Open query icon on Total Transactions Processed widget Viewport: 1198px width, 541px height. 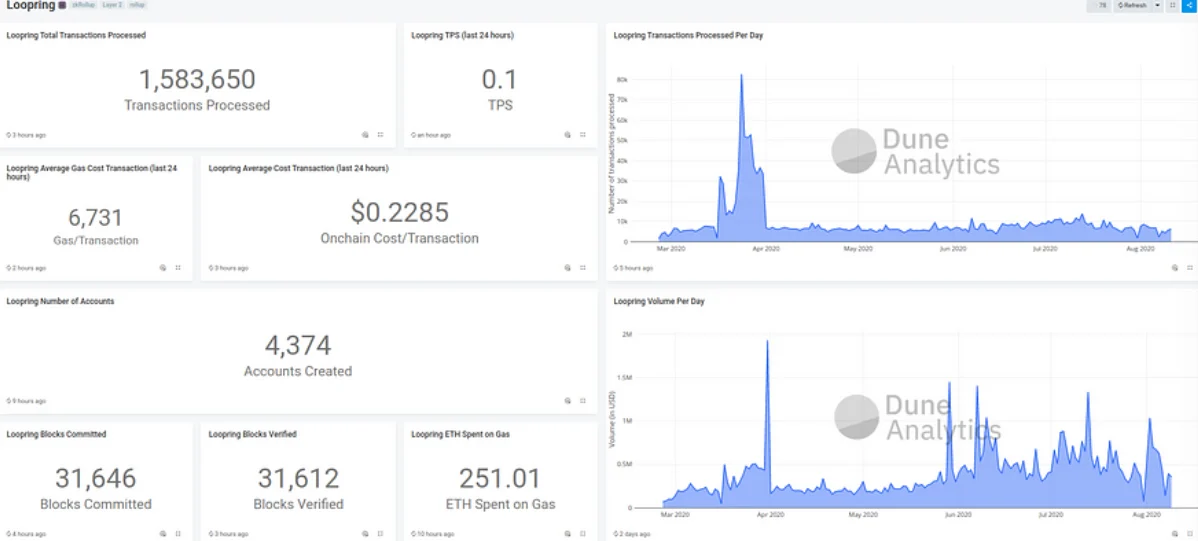[365, 134]
